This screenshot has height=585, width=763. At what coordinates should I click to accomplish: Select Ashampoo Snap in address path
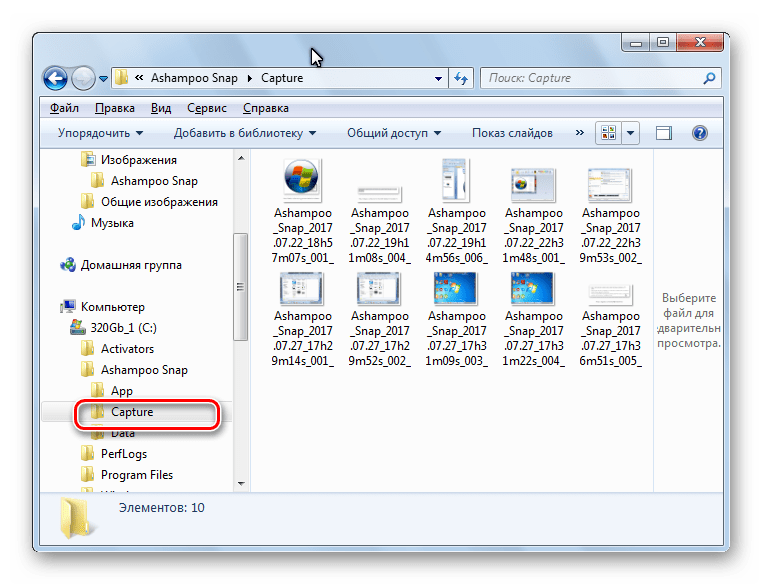(194, 78)
